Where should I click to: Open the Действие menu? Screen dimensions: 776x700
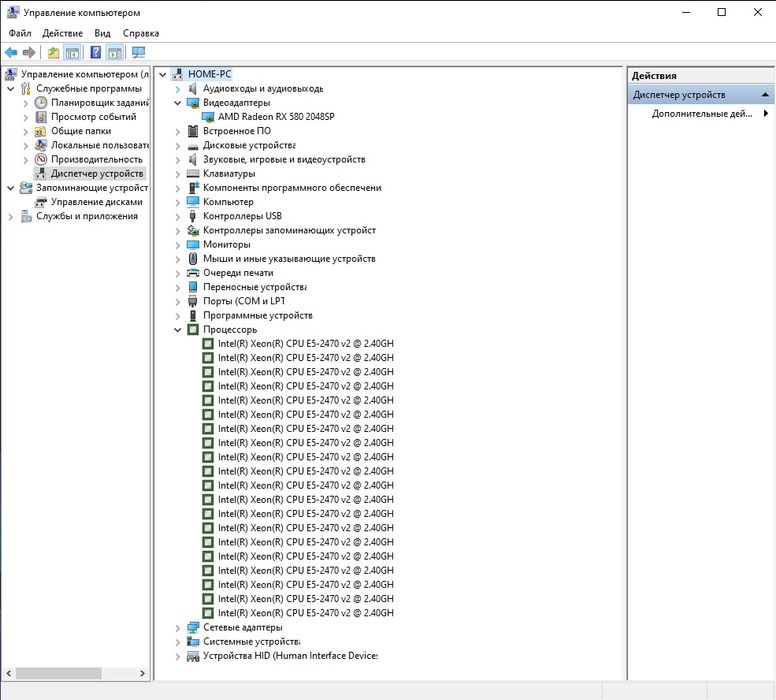coord(62,33)
